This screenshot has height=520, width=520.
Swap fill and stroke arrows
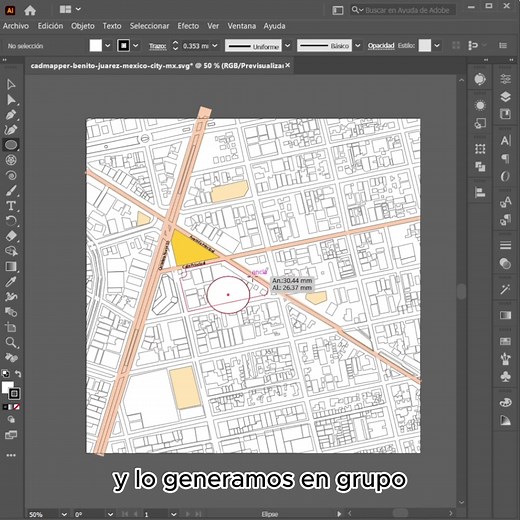pos(18,374)
